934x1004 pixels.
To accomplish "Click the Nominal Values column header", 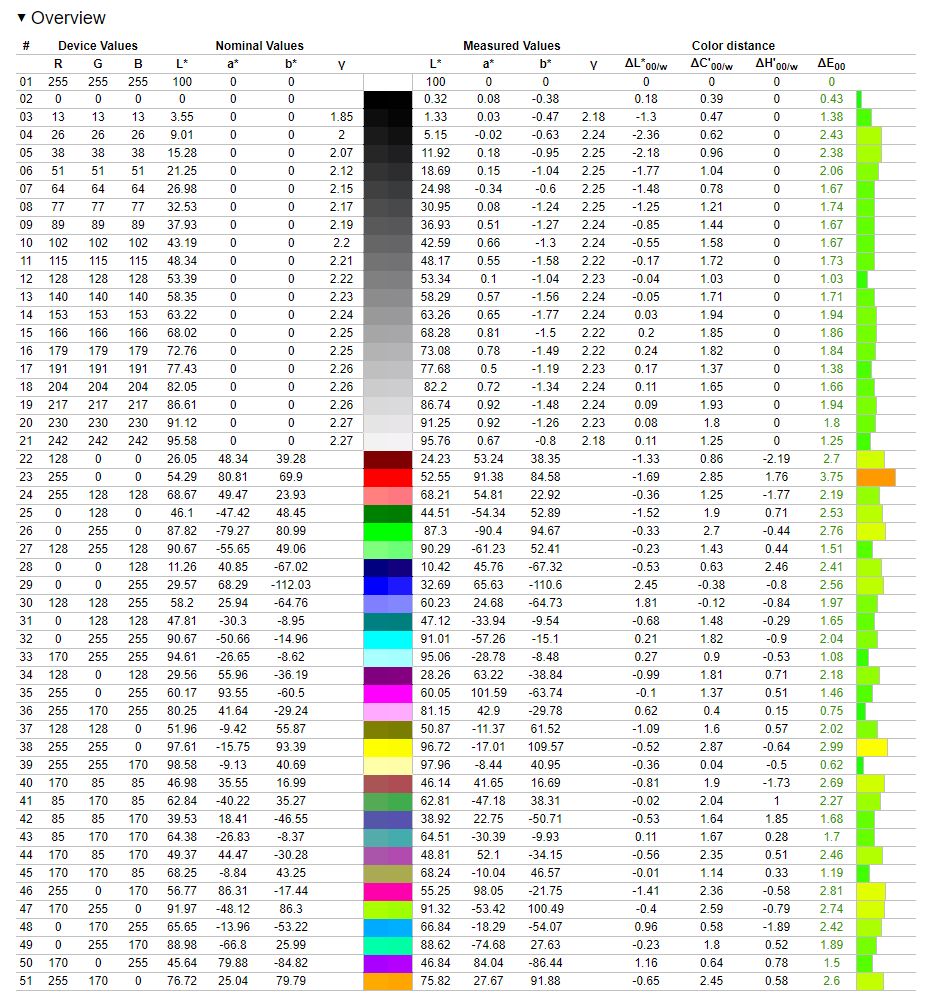I will point(259,46).
